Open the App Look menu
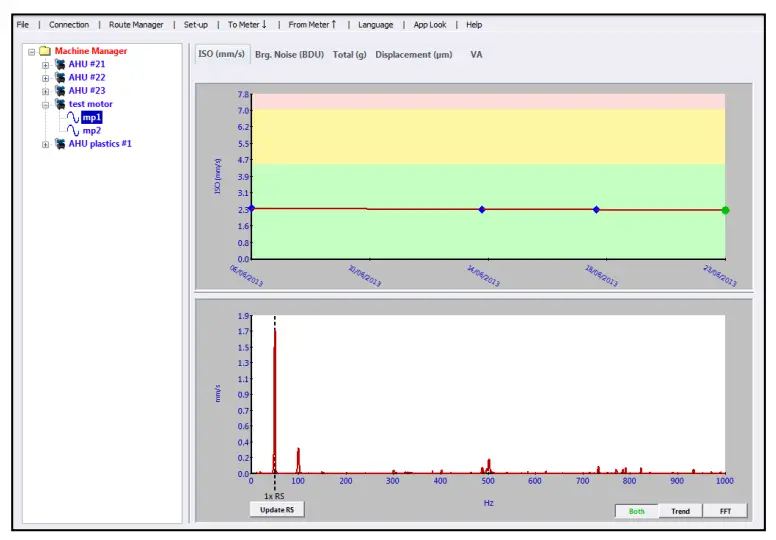 coord(430,25)
